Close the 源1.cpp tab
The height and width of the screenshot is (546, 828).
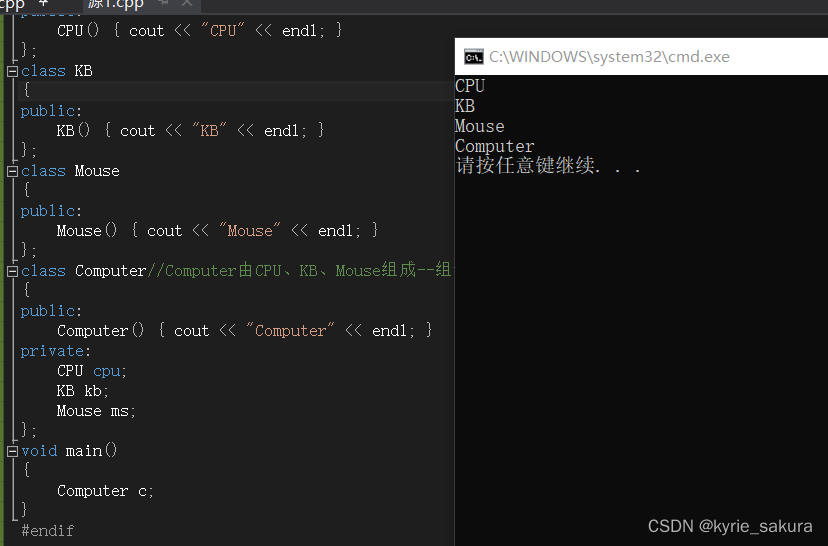click(185, 4)
